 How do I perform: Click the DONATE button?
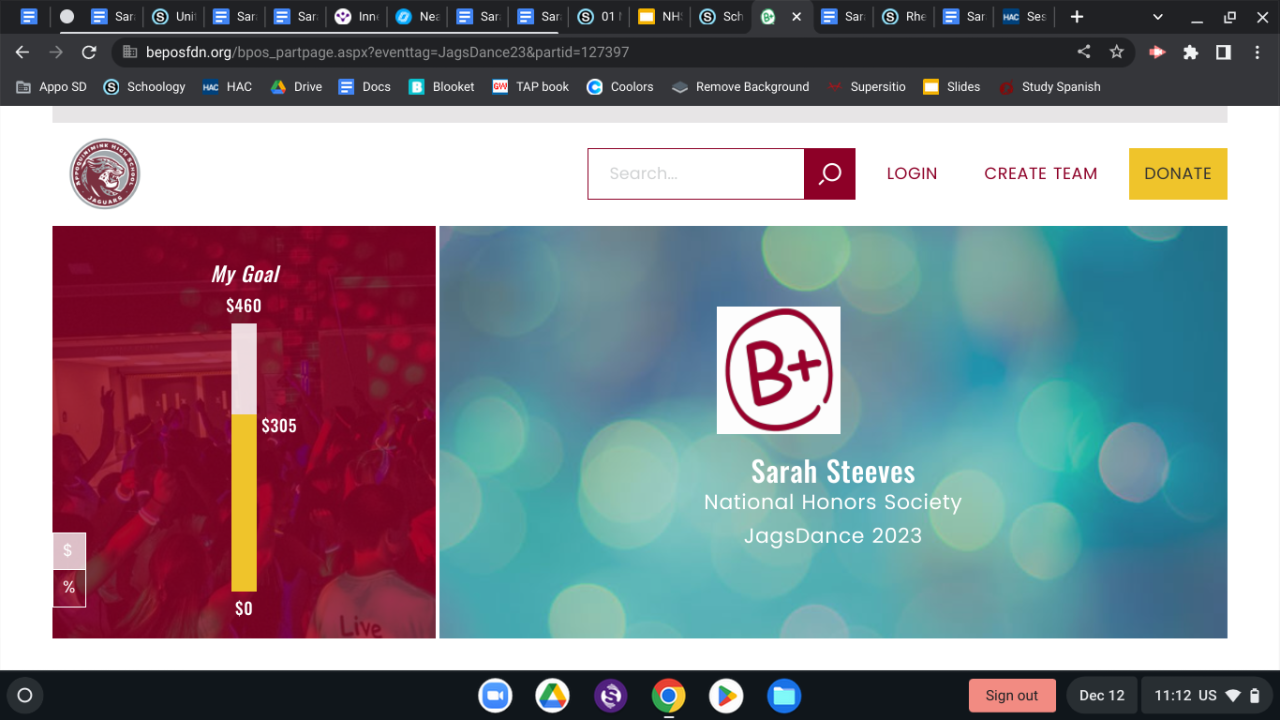coord(1178,174)
